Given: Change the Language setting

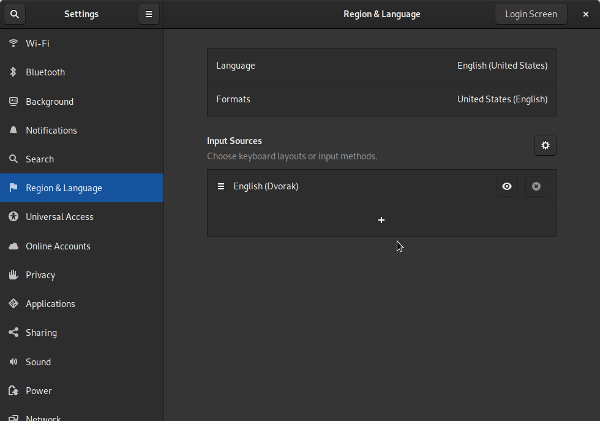Looking at the screenshot, I should tap(381, 66).
